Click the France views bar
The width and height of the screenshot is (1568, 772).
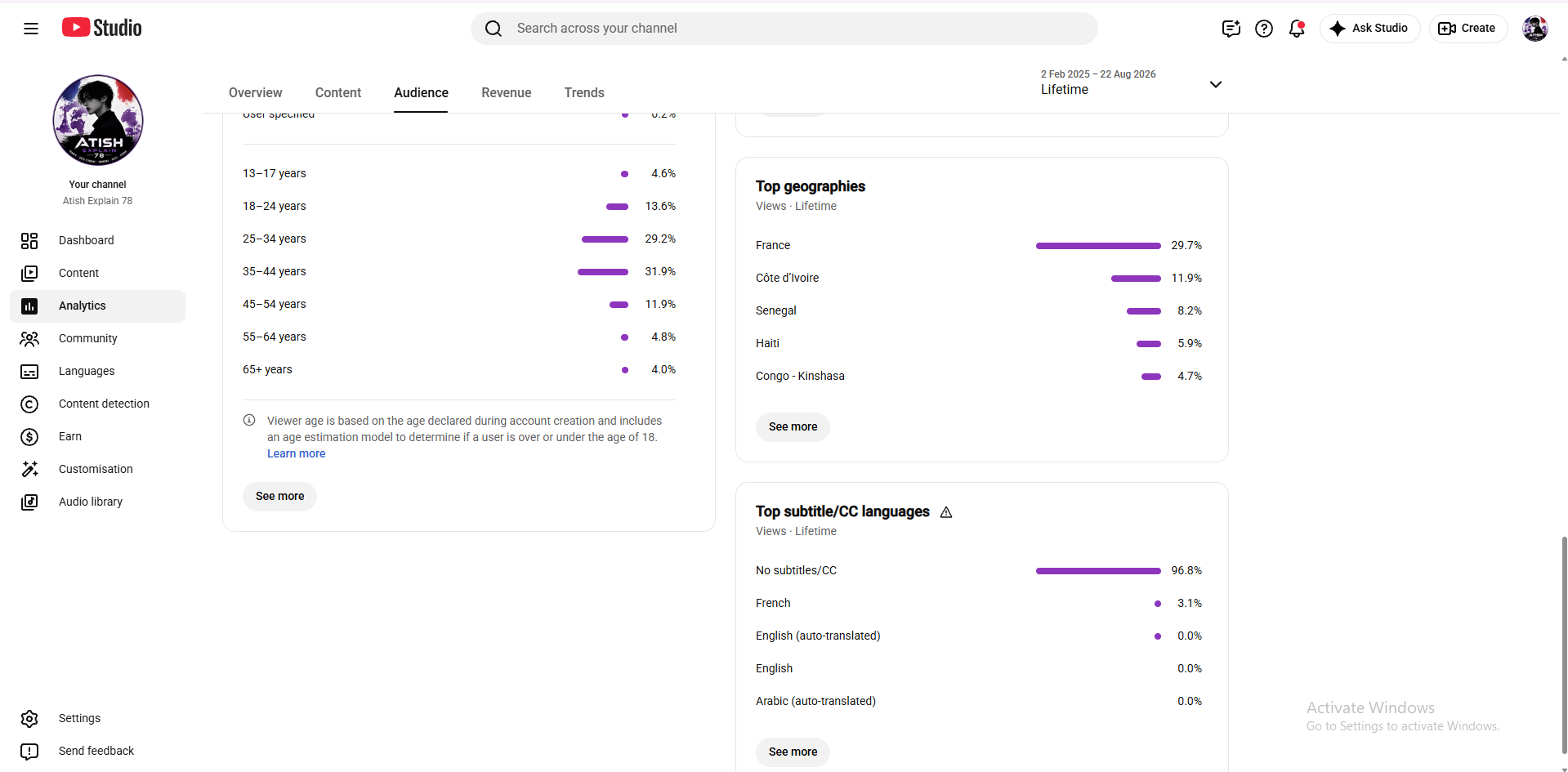click(x=1098, y=246)
